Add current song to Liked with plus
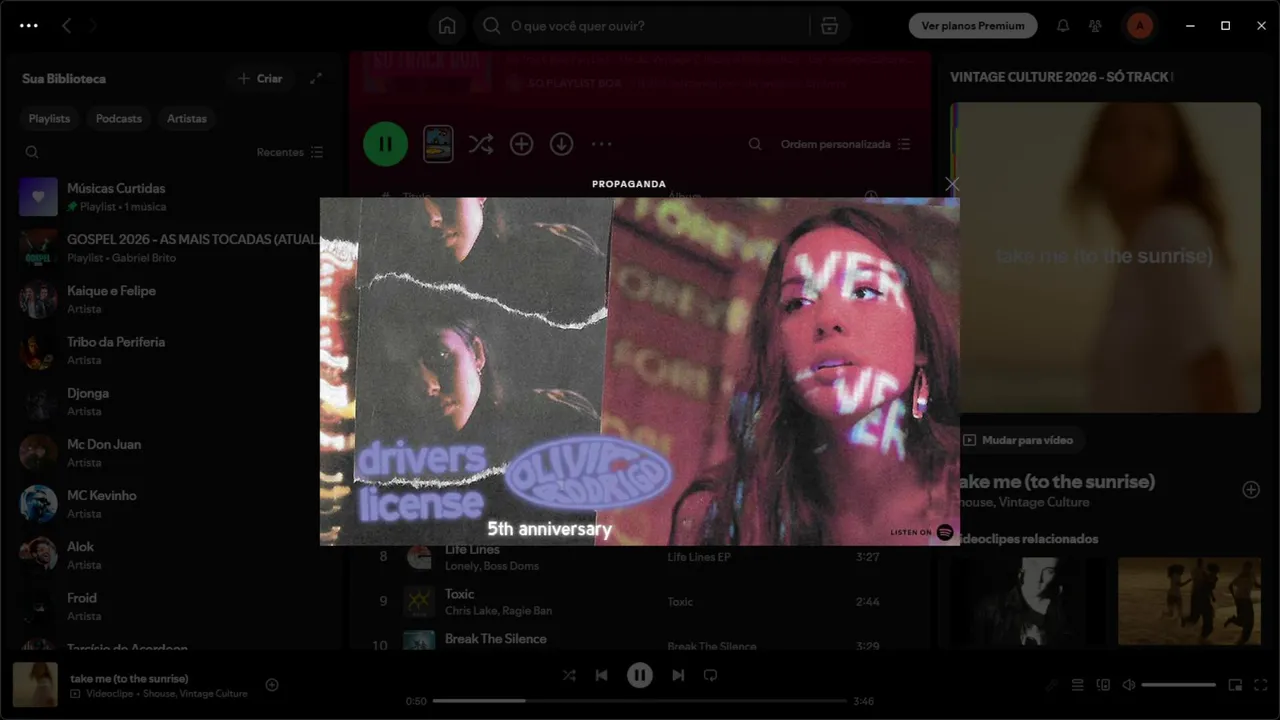This screenshot has height=720, width=1280. pos(272,685)
